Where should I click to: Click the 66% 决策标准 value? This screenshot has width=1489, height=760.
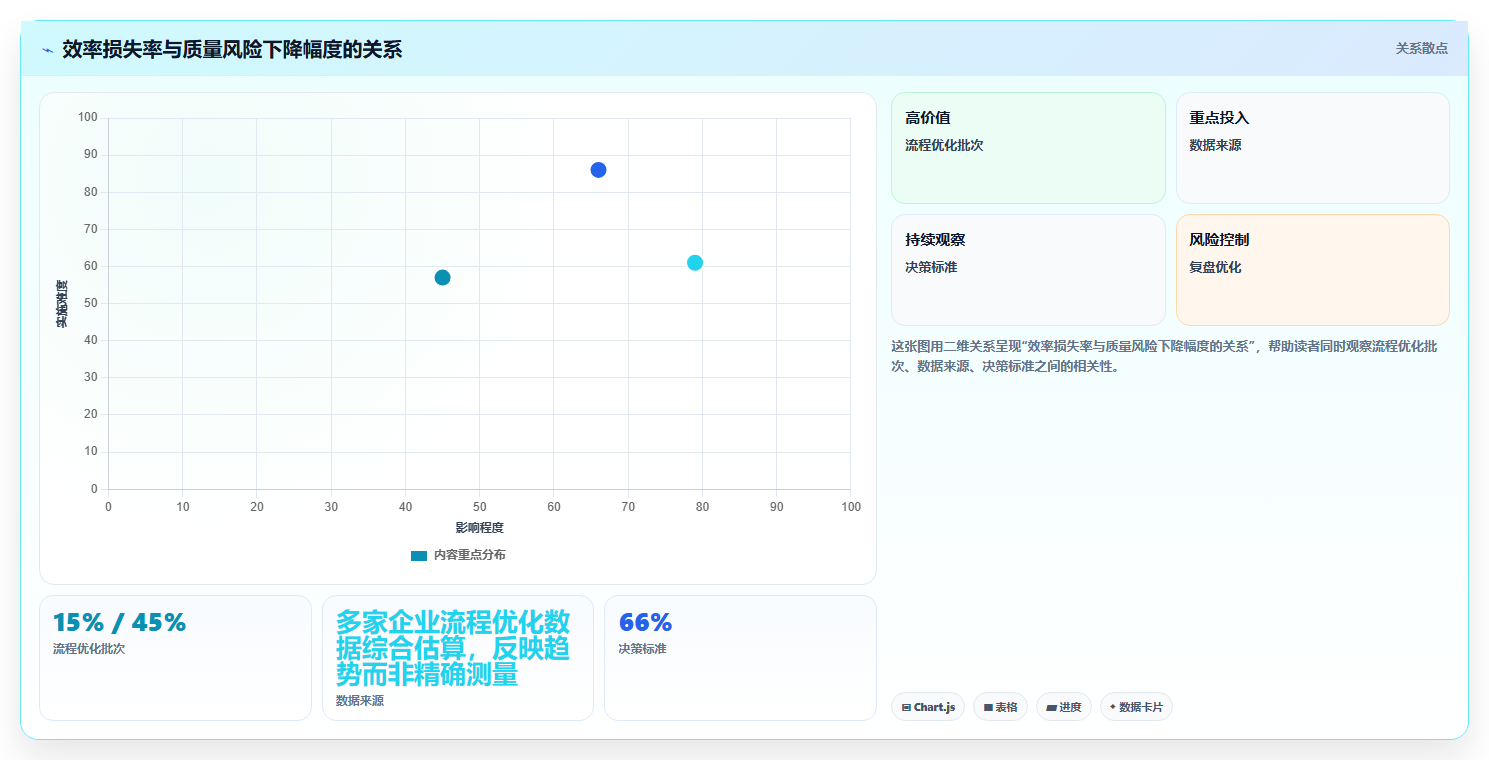click(645, 622)
